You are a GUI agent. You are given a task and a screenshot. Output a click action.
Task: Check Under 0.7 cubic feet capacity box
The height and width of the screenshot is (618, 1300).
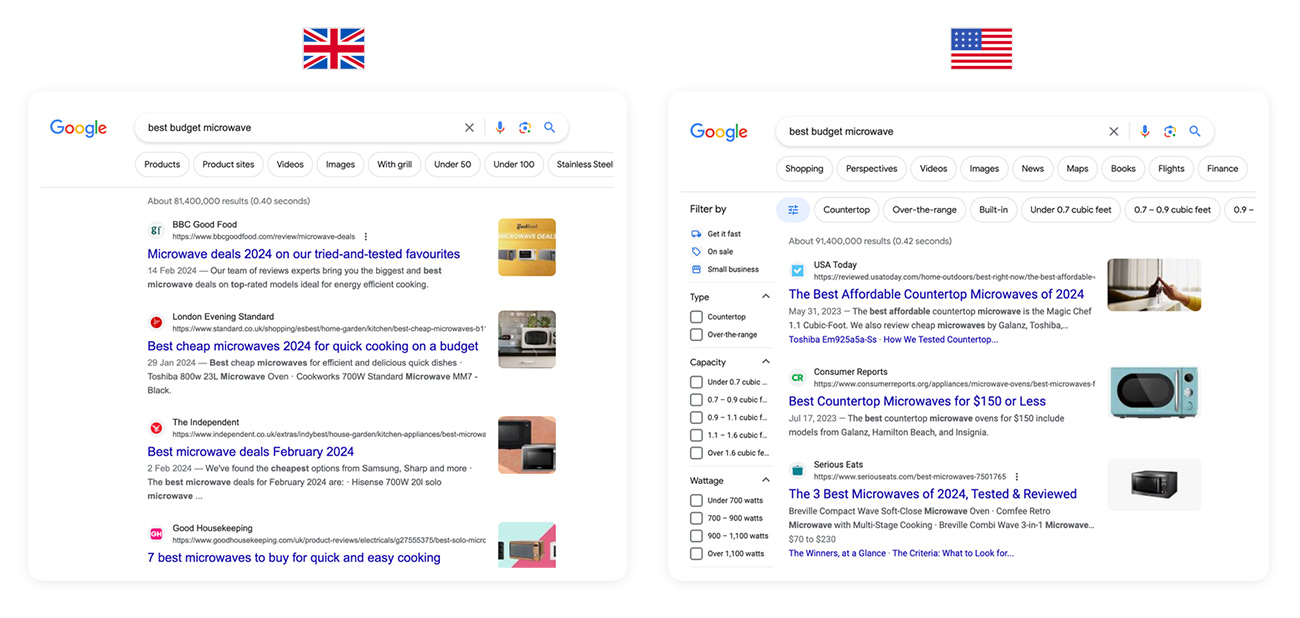tap(696, 382)
